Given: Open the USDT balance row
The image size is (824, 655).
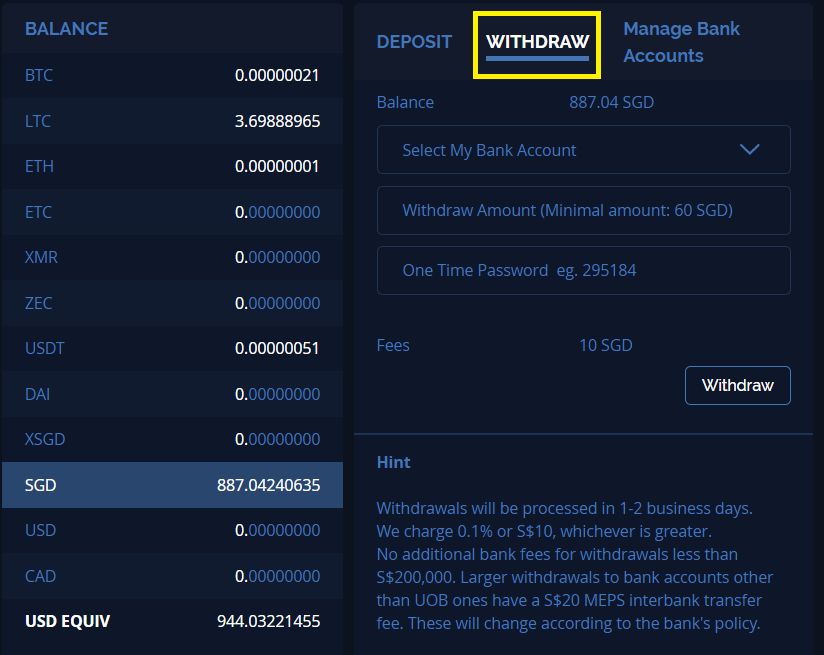Looking at the screenshot, I should 172,348.
